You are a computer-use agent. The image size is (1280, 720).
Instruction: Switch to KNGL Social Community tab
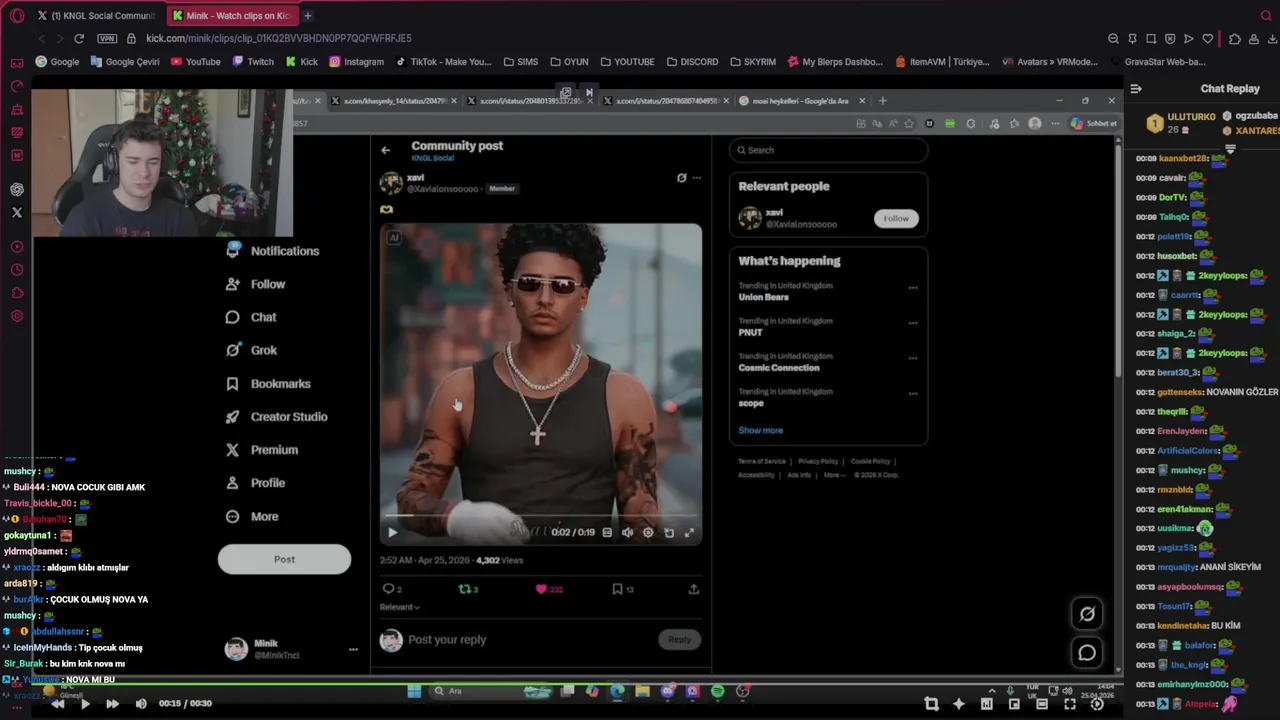(96, 15)
